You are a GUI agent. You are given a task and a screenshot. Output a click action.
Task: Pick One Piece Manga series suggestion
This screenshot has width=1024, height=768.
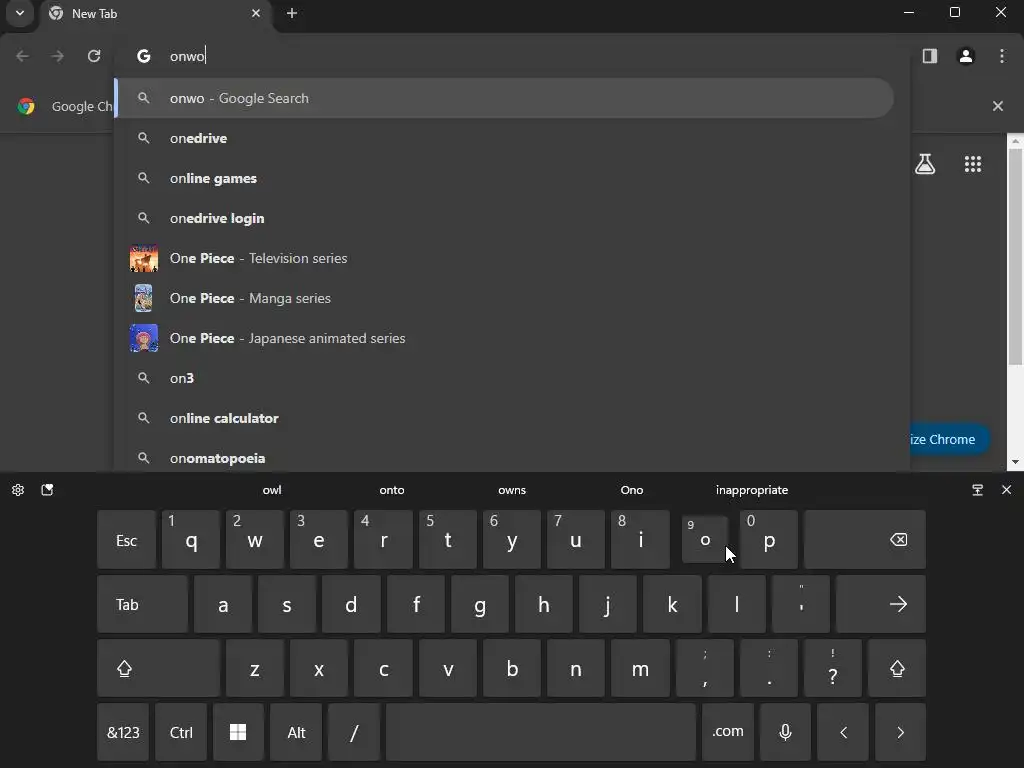[504, 298]
